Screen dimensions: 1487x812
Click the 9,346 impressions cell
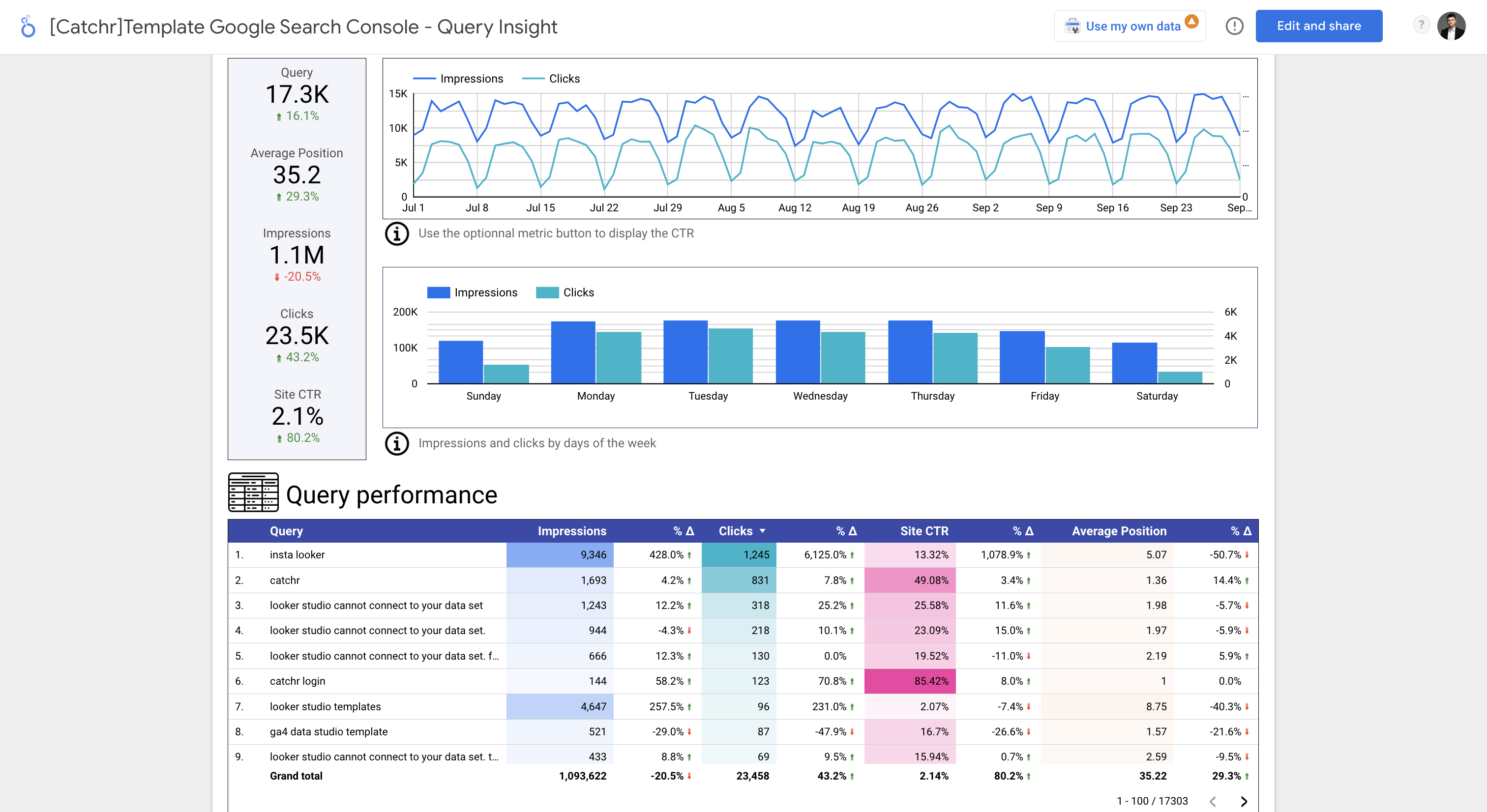[560, 554]
